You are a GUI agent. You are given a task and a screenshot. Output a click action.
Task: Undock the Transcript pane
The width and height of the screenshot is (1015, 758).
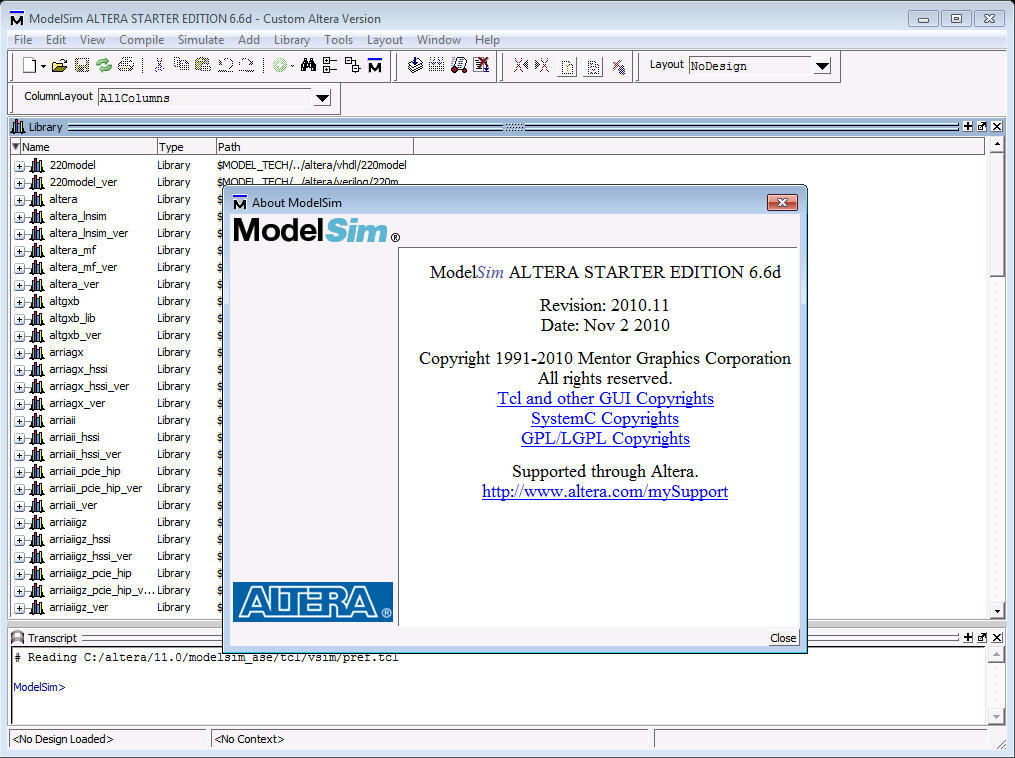(982, 637)
